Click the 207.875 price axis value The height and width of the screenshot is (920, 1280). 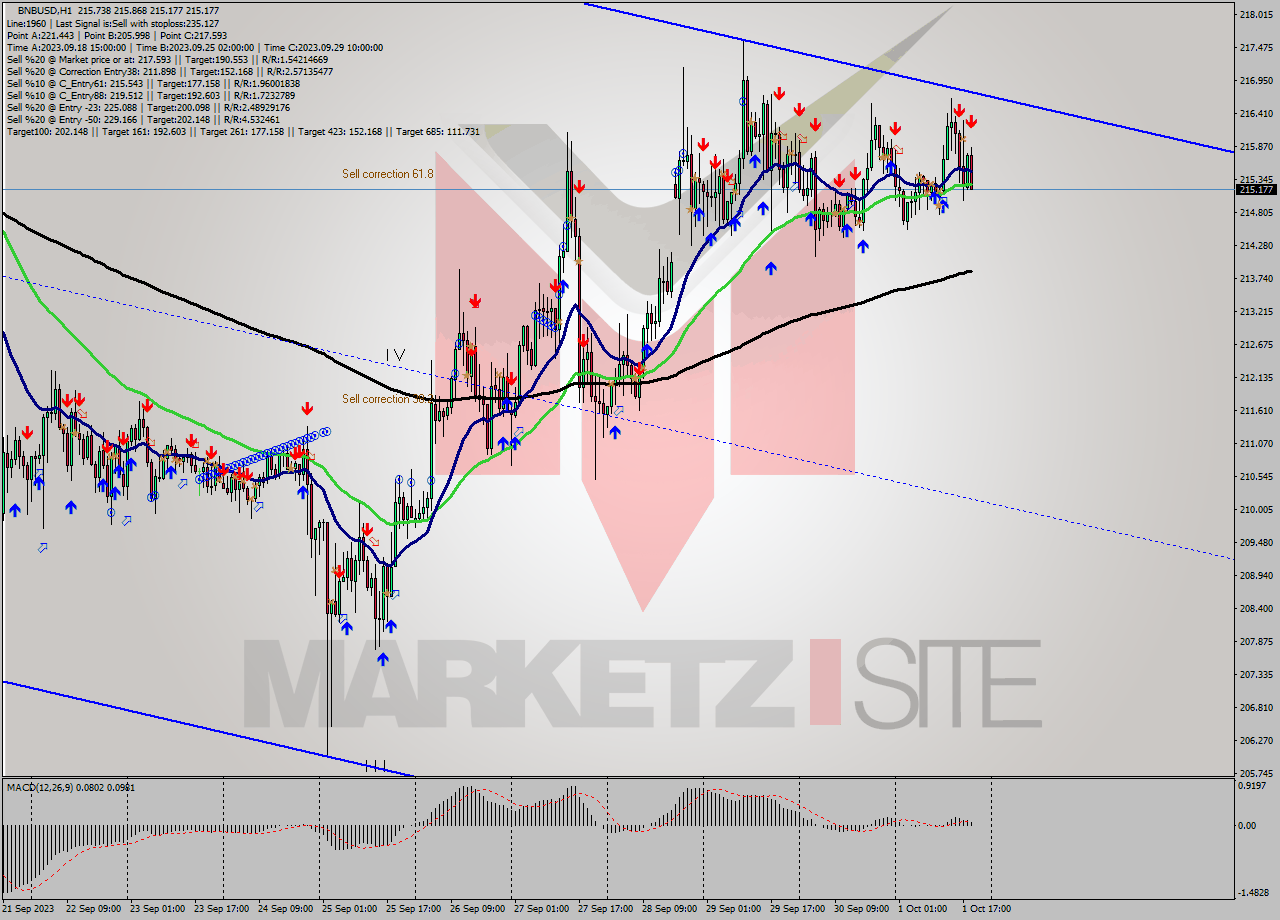click(1256, 642)
